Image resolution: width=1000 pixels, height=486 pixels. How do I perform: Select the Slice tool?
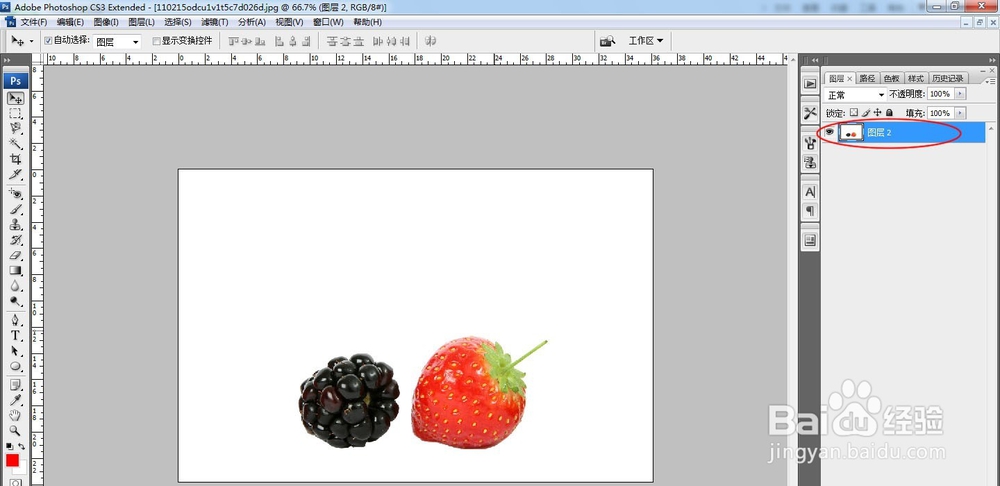pos(15,174)
